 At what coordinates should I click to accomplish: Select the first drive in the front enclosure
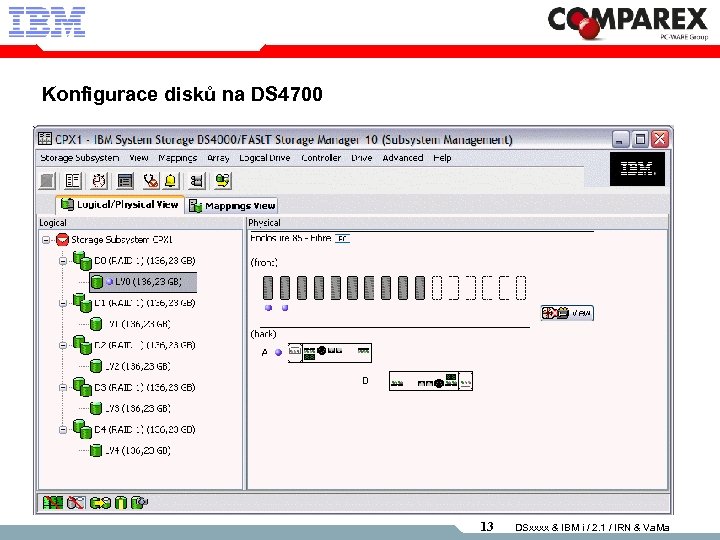click(x=268, y=288)
